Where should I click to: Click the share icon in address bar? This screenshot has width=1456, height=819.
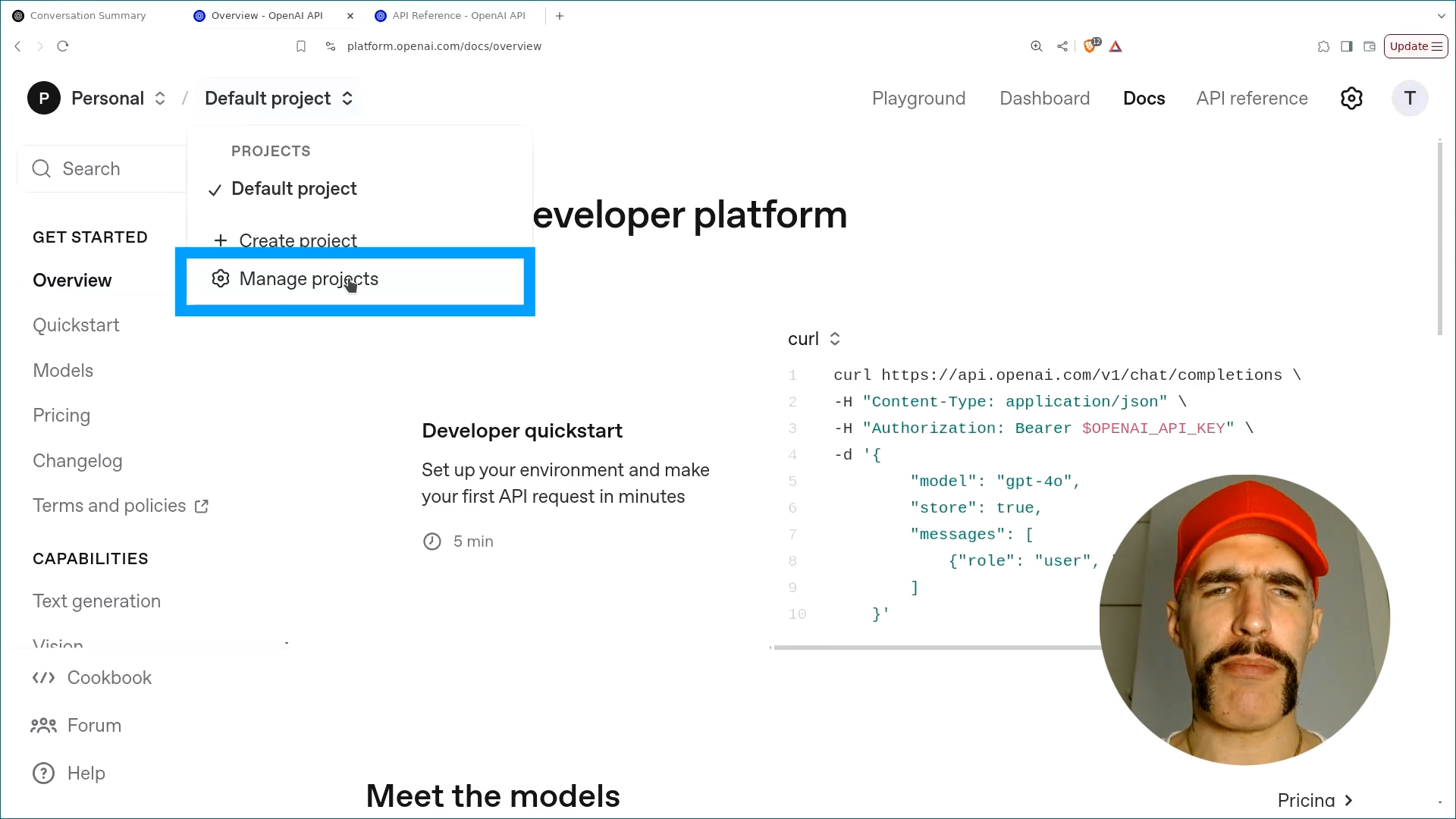(x=1062, y=46)
